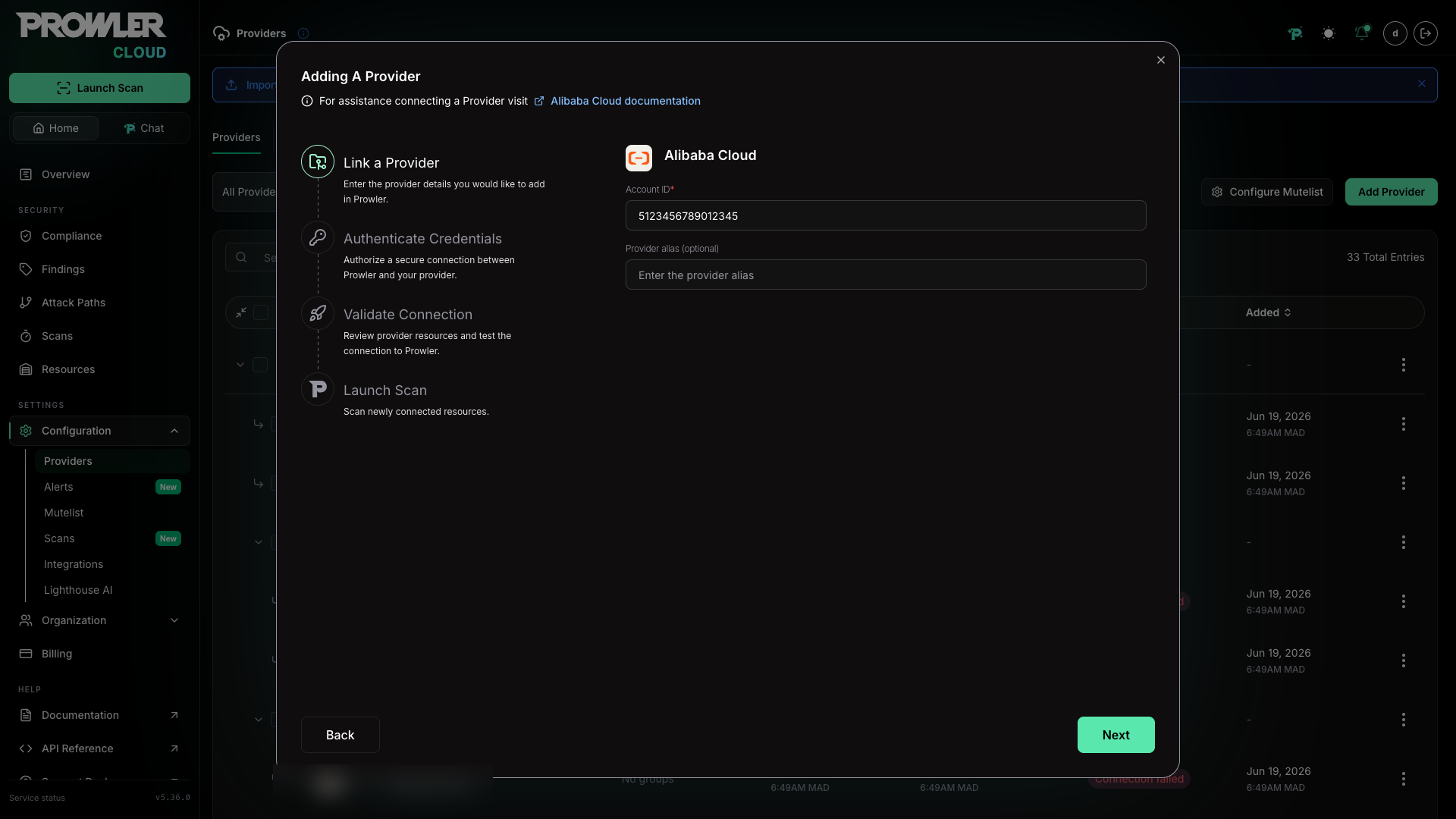Open Scans configuration item

(112, 538)
